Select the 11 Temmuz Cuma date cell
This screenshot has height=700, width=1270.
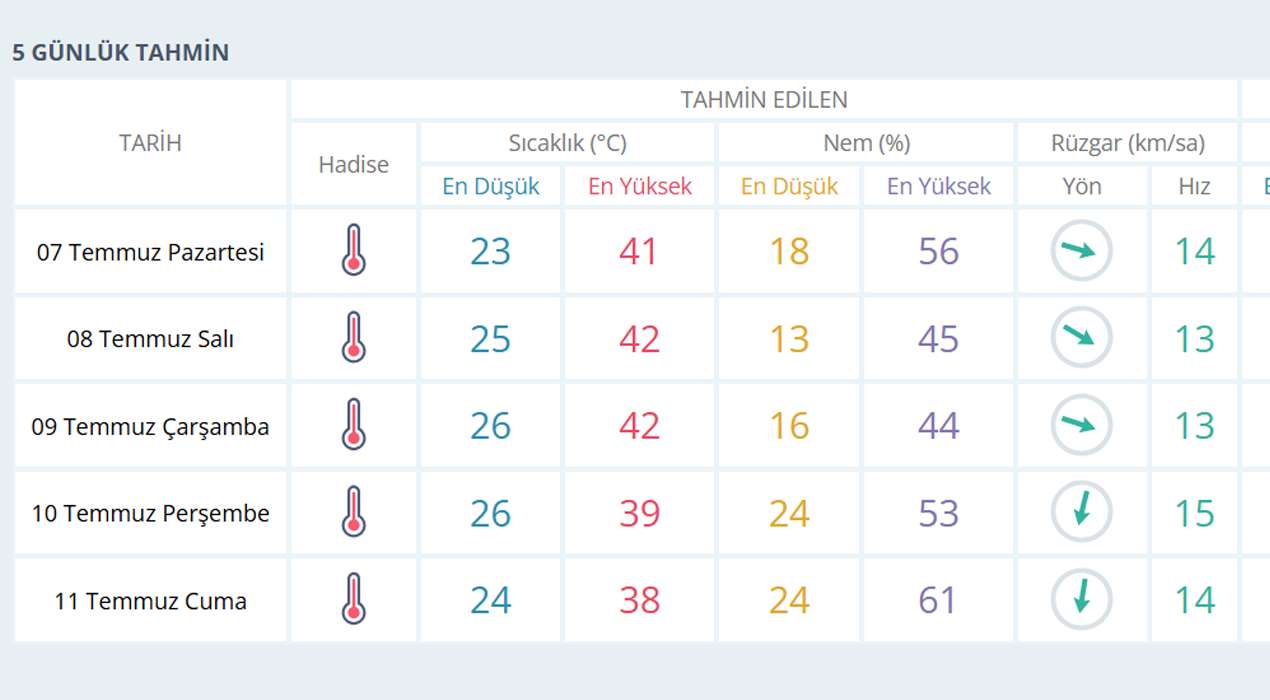pyautogui.click(x=150, y=601)
